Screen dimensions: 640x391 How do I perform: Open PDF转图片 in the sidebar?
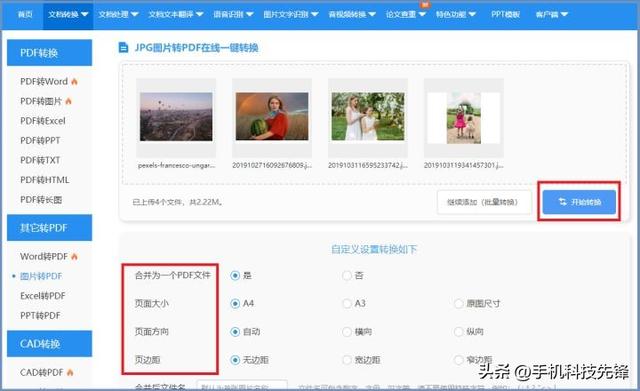pos(41,101)
